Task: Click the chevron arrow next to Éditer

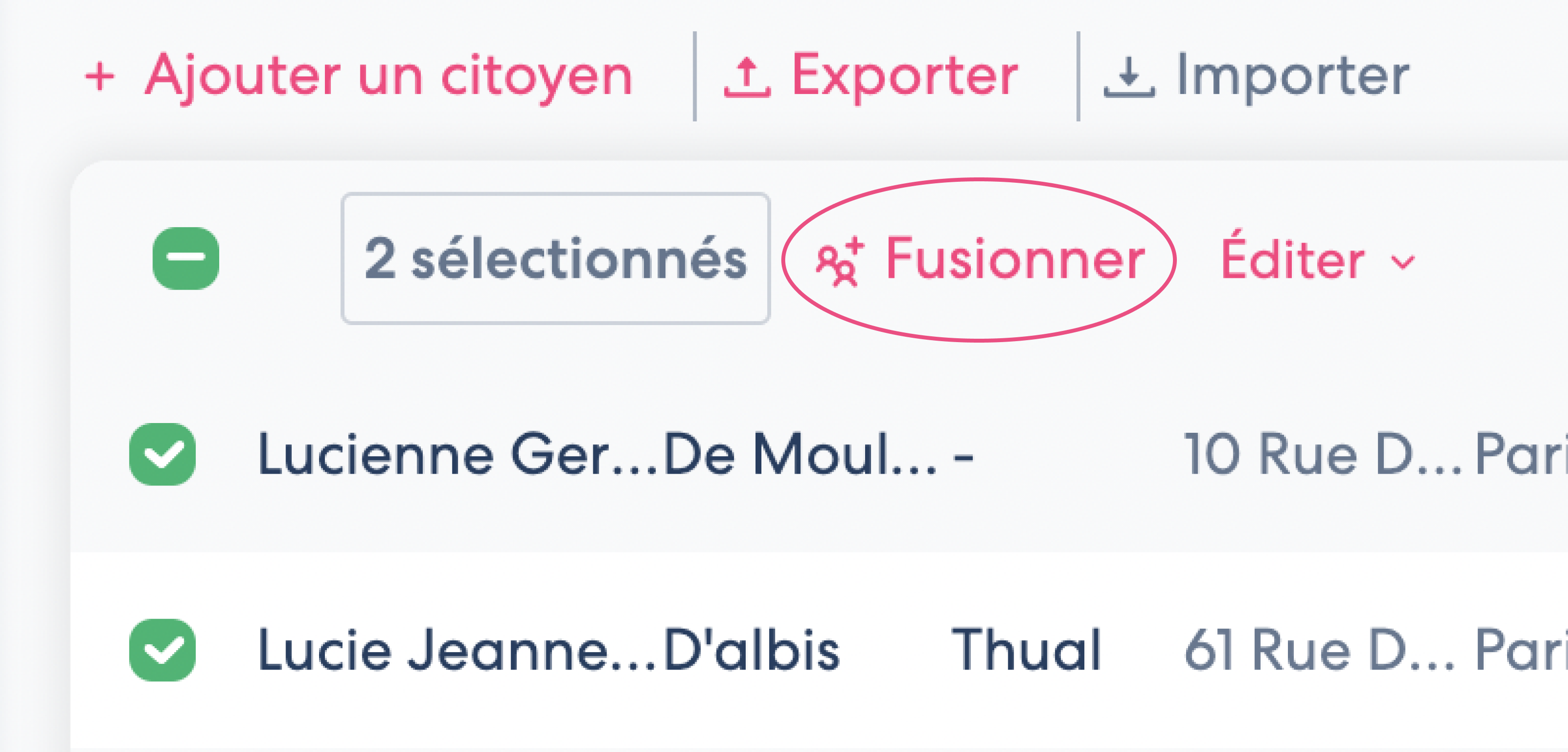Action: [1403, 263]
